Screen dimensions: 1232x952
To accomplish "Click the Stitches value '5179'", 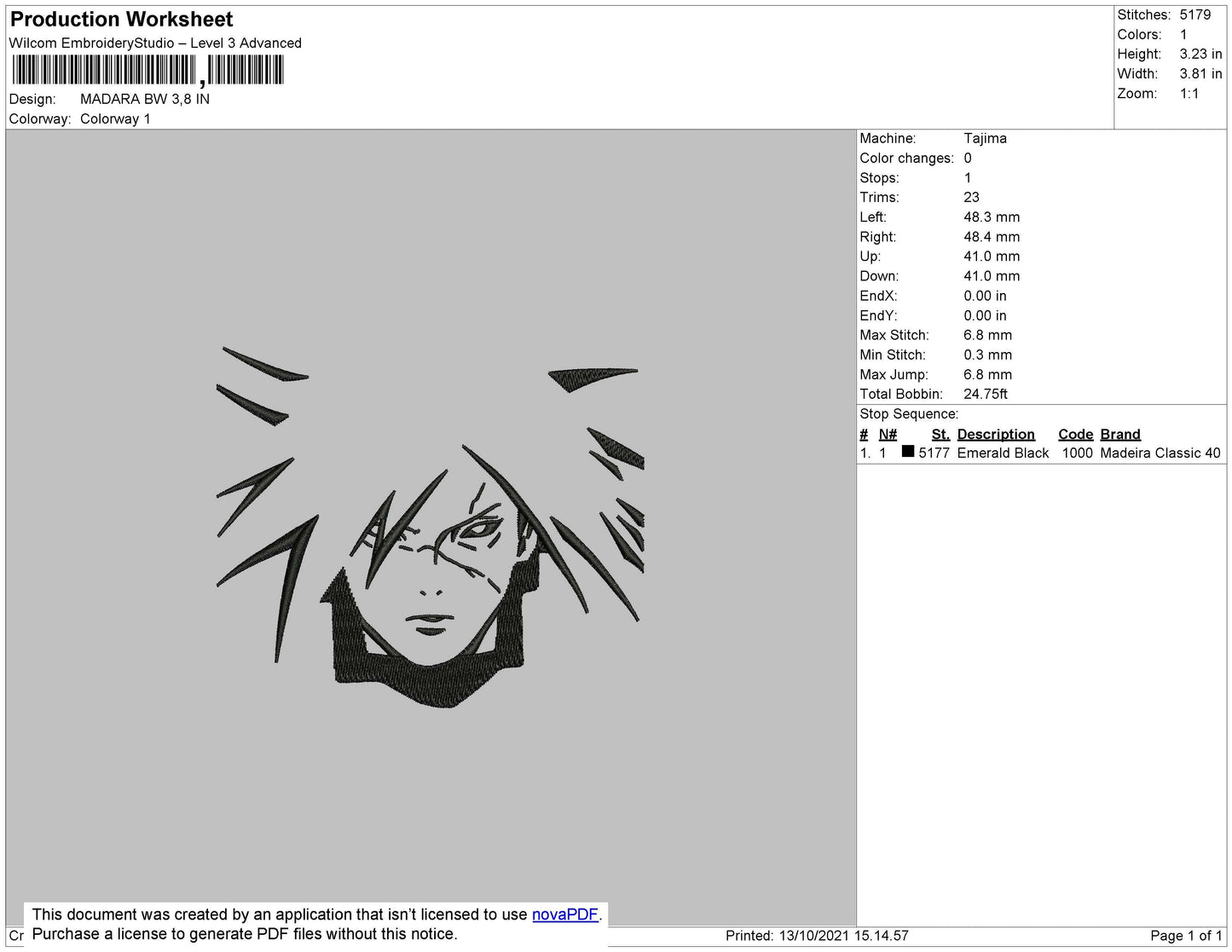I will coord(1195,14).
